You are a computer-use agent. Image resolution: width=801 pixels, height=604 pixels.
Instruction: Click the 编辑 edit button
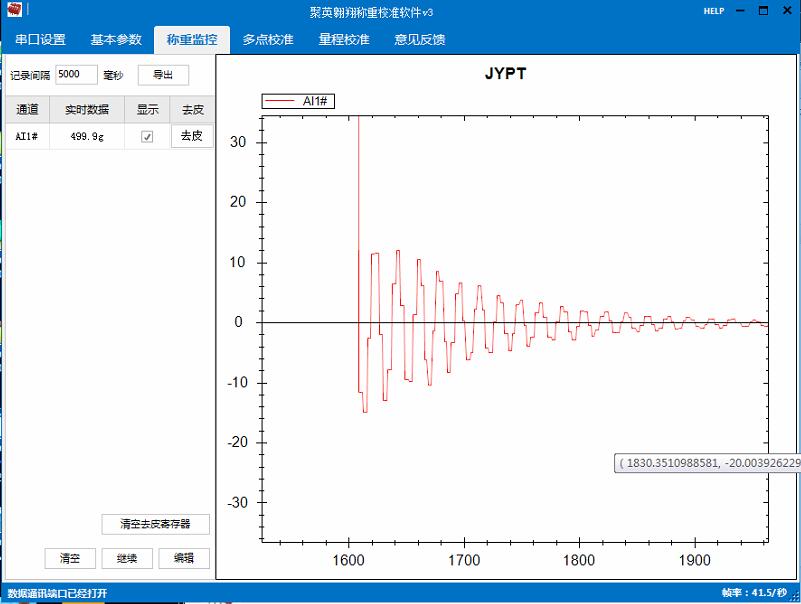[x=184, y=558]
